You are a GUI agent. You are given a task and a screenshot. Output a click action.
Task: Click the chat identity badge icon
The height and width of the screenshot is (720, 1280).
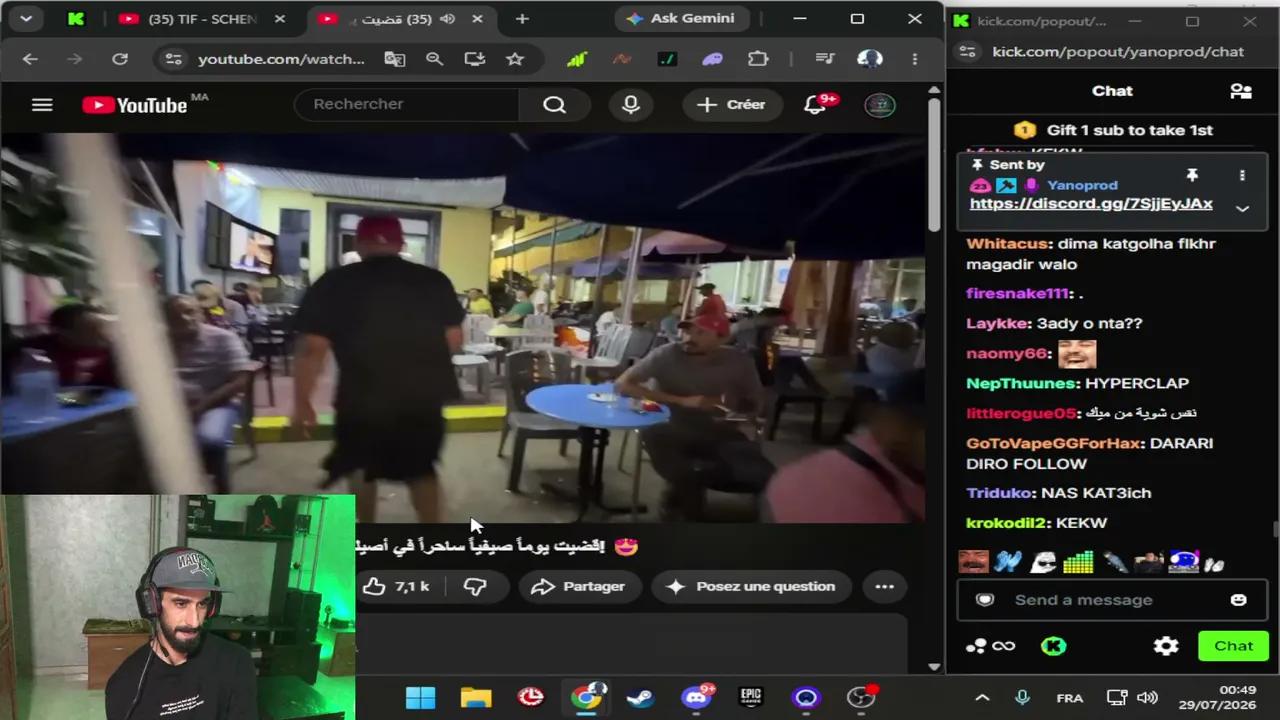click(985, 600)
